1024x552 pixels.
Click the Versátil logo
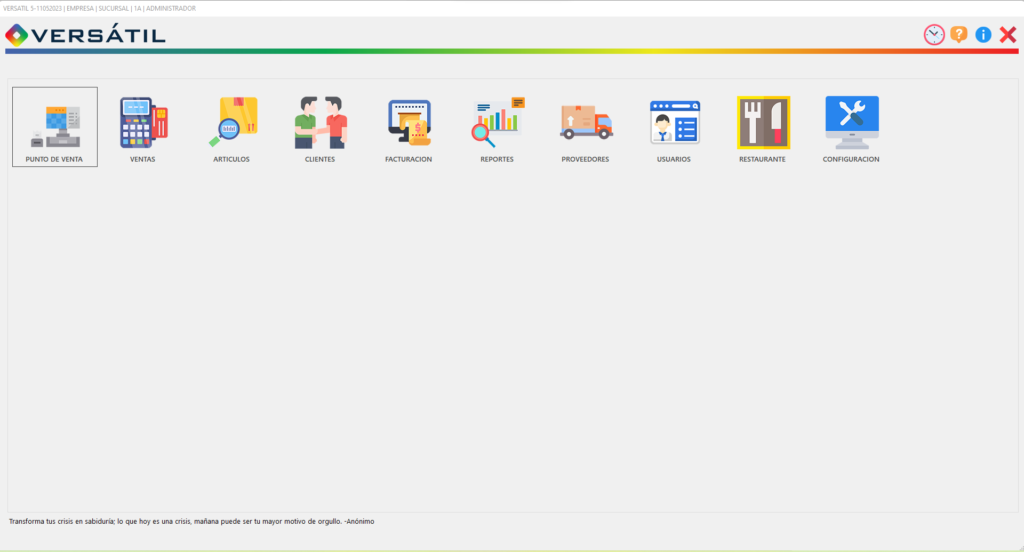86,35
